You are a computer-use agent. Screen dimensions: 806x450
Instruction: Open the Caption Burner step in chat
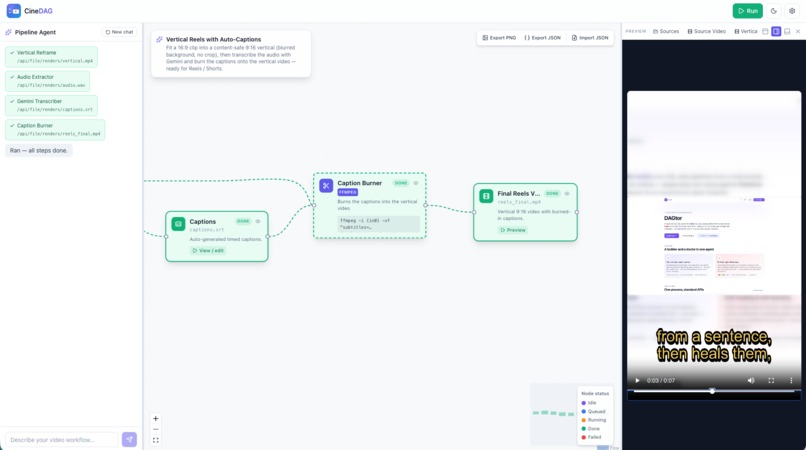(55, 130)
